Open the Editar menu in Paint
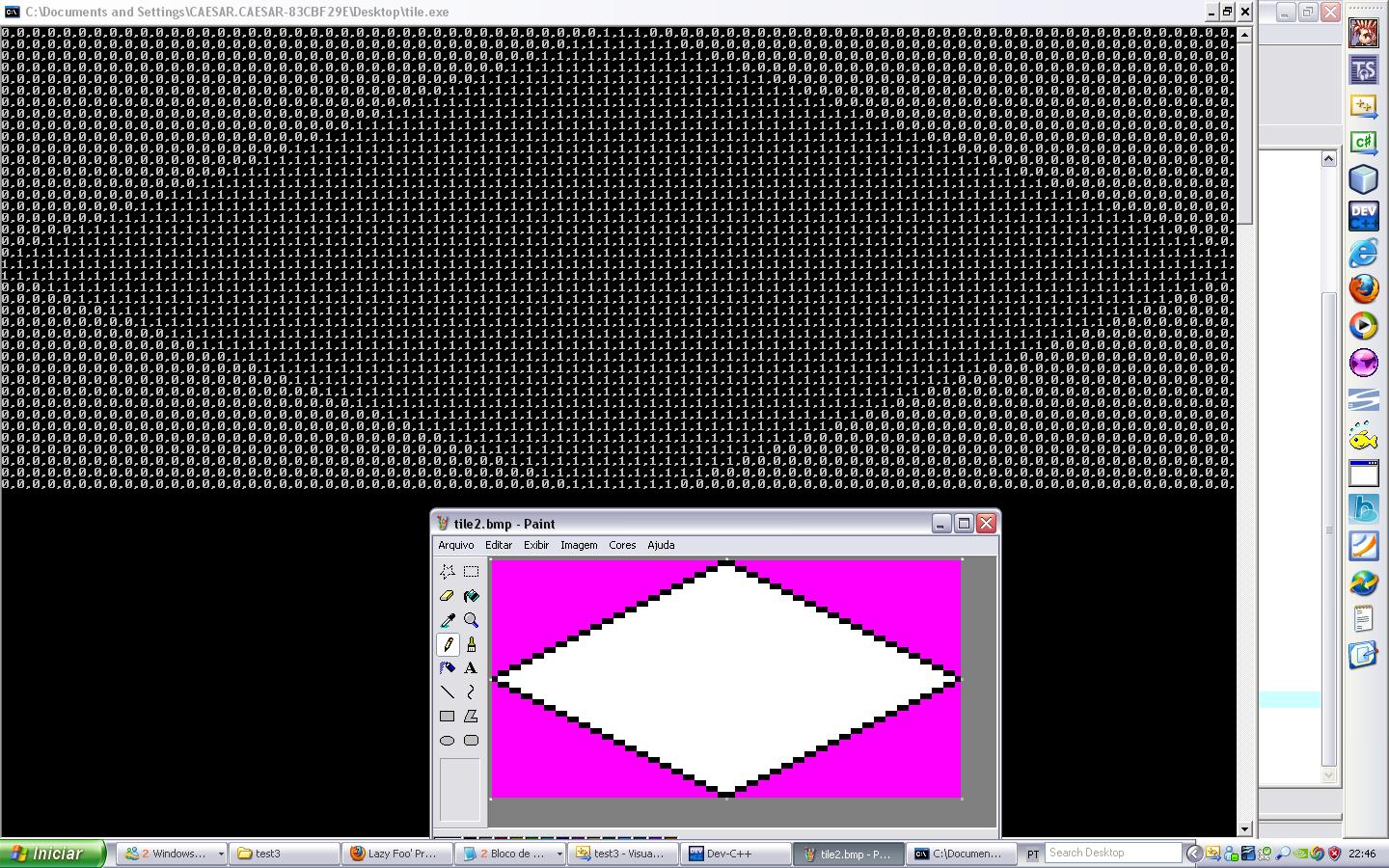This screenshot has height=868, width=1389. [x=499, y=545]
